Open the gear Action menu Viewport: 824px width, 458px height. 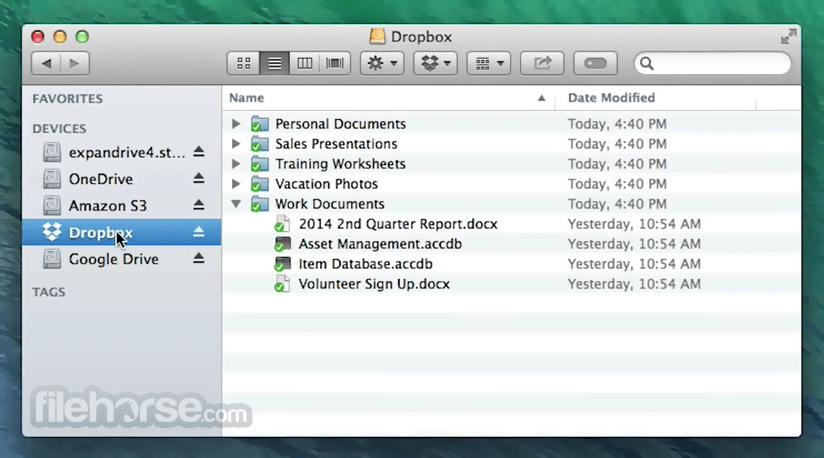tap(382, 64)
